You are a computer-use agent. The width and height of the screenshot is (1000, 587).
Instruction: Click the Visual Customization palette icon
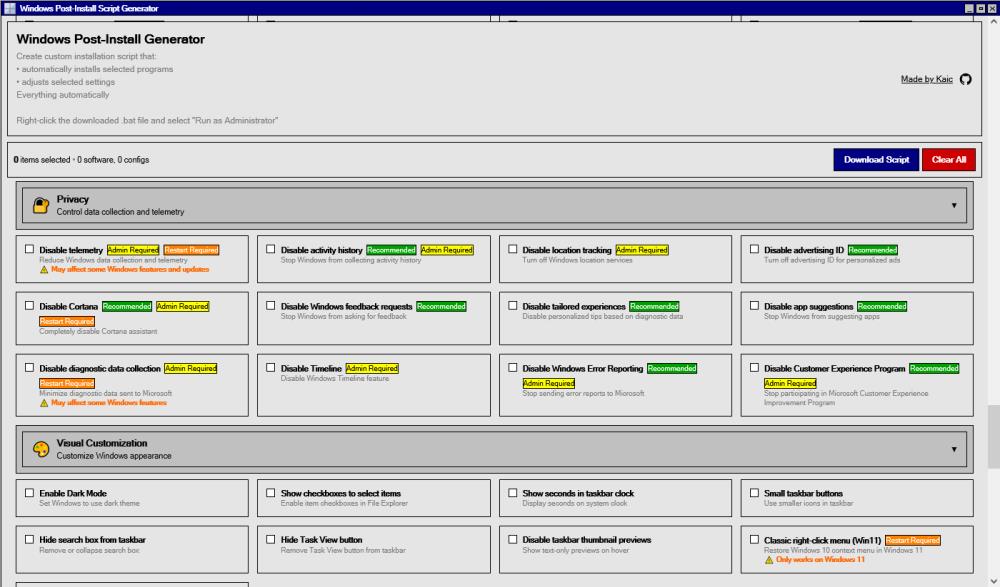click(x=41, y=449)
